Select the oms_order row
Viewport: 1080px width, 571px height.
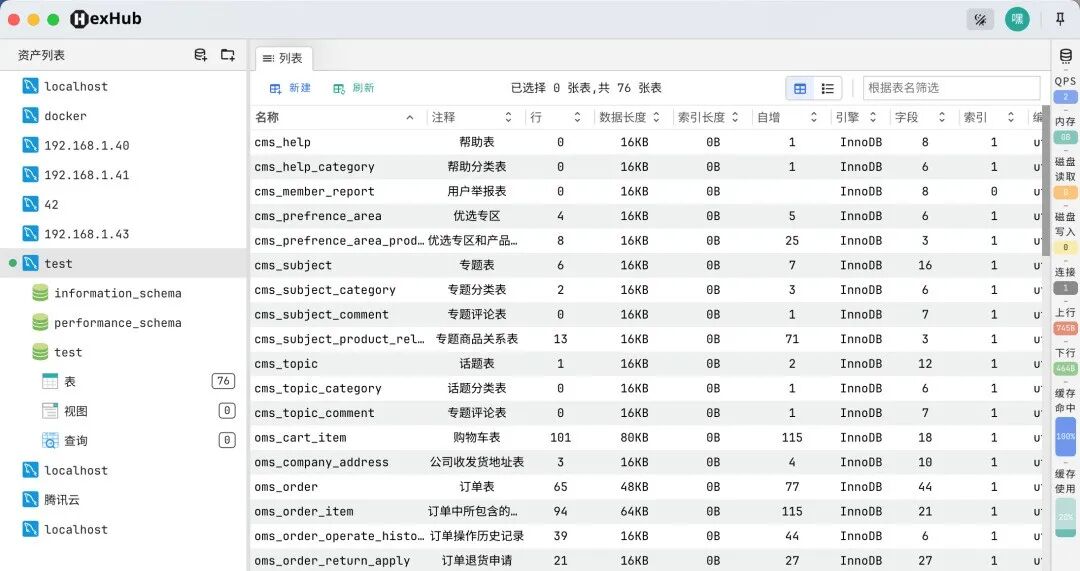pos(645,487)
